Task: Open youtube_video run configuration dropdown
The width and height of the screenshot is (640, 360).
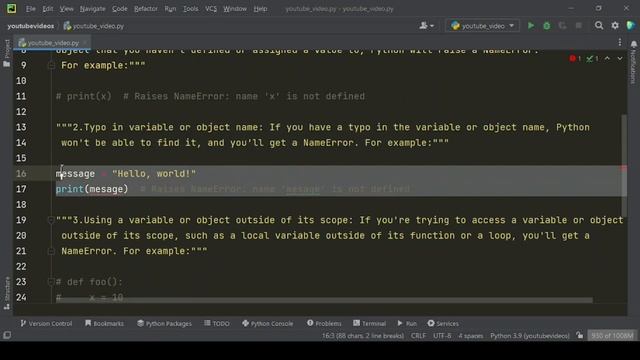Action: (x=482, y=26)
